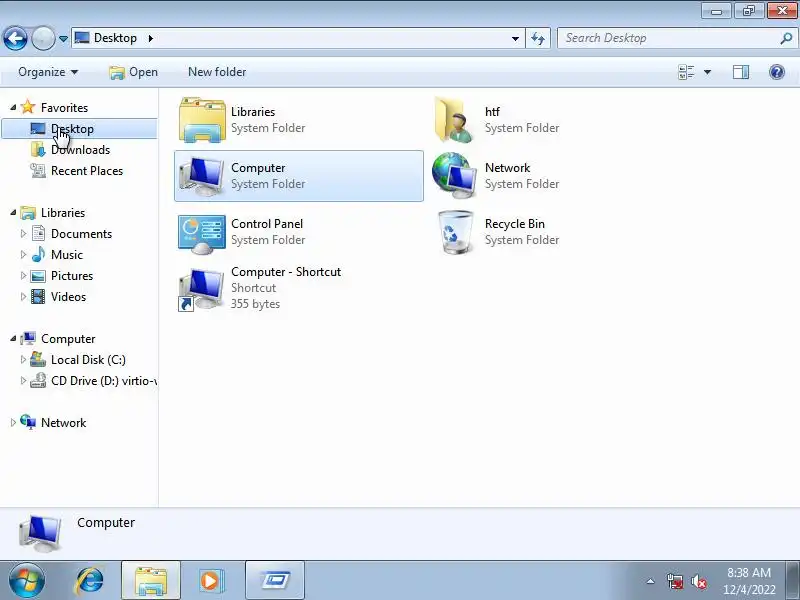Refresh the Desktop view
The width and height of the screenshot is (800, 600).
538,39
